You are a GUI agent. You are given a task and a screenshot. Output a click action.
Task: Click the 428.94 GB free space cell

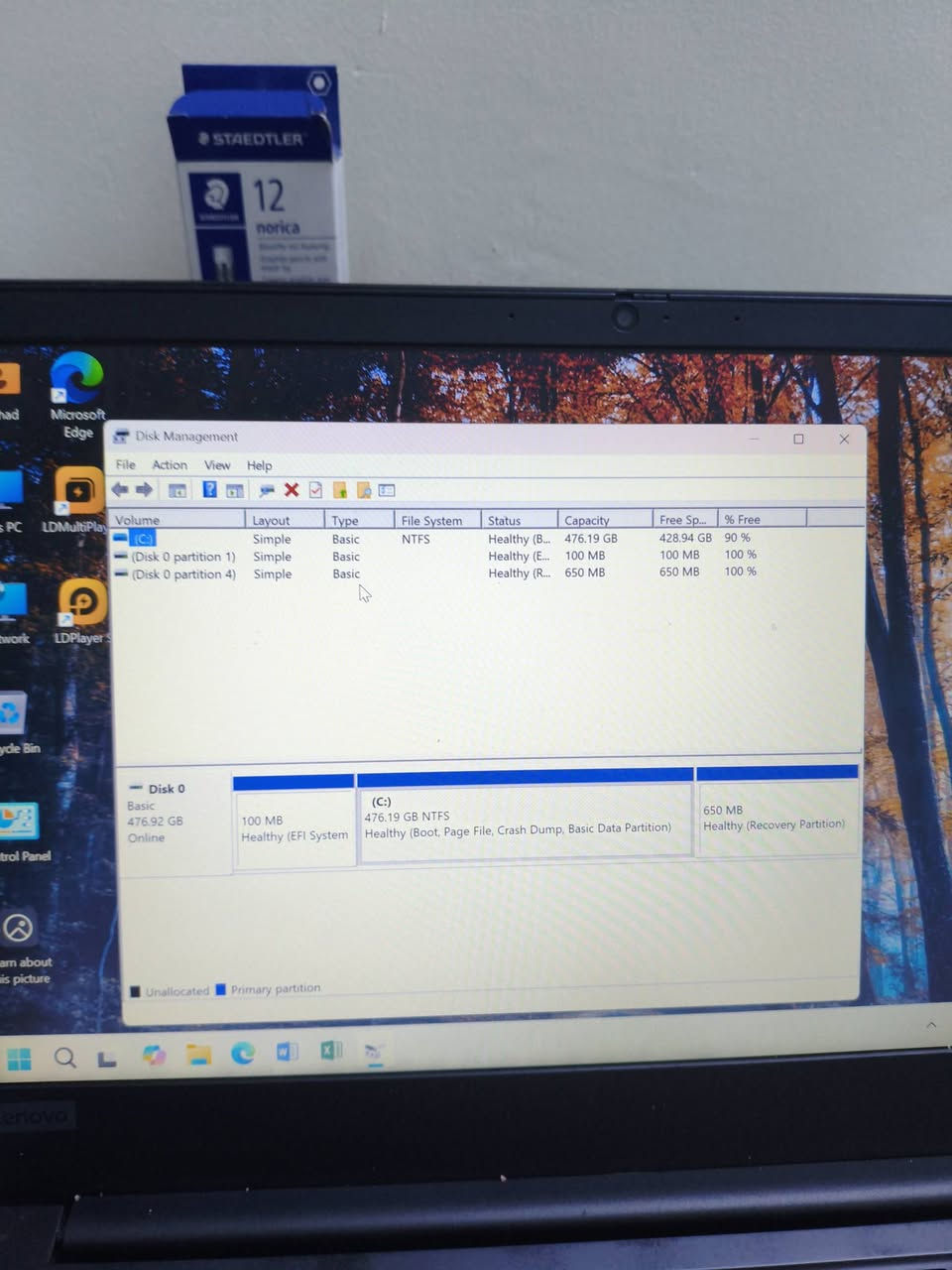tap(685, 538)
